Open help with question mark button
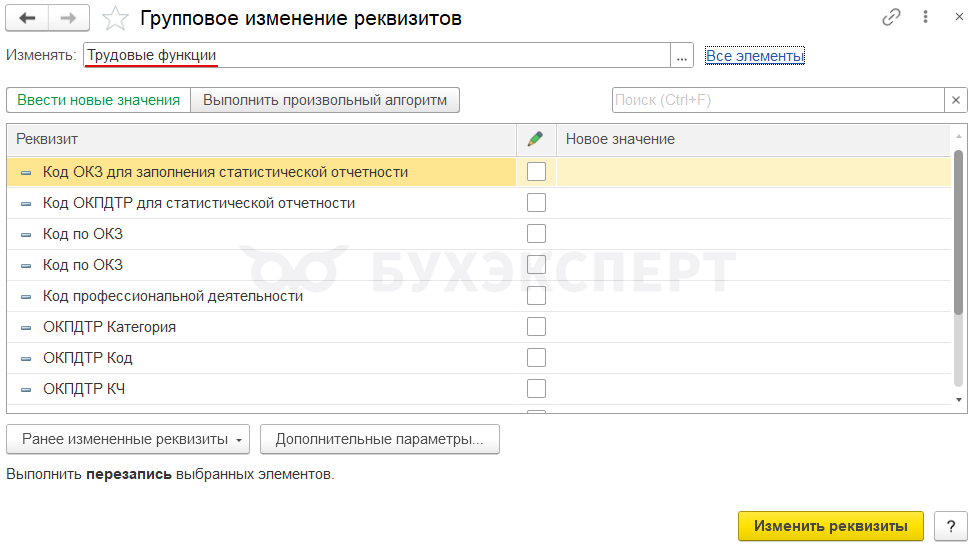Viewport: 974px width, 546px height. 950,526
